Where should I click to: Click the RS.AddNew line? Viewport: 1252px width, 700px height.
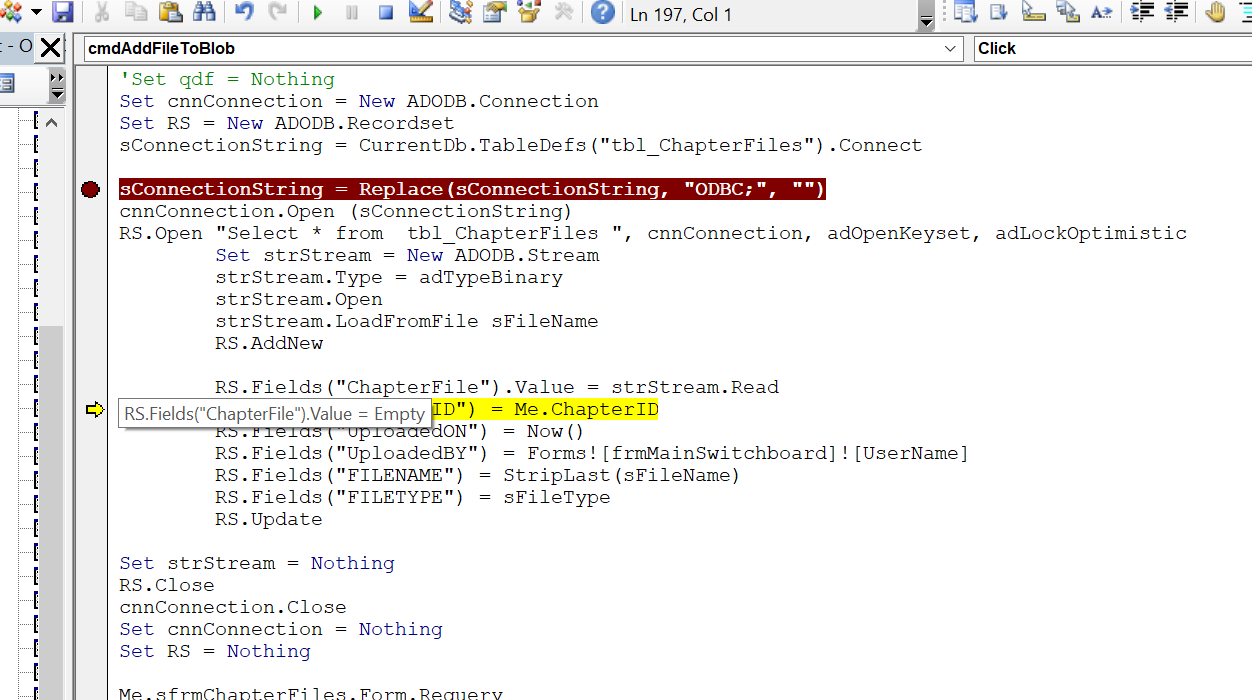pos(269,343)
